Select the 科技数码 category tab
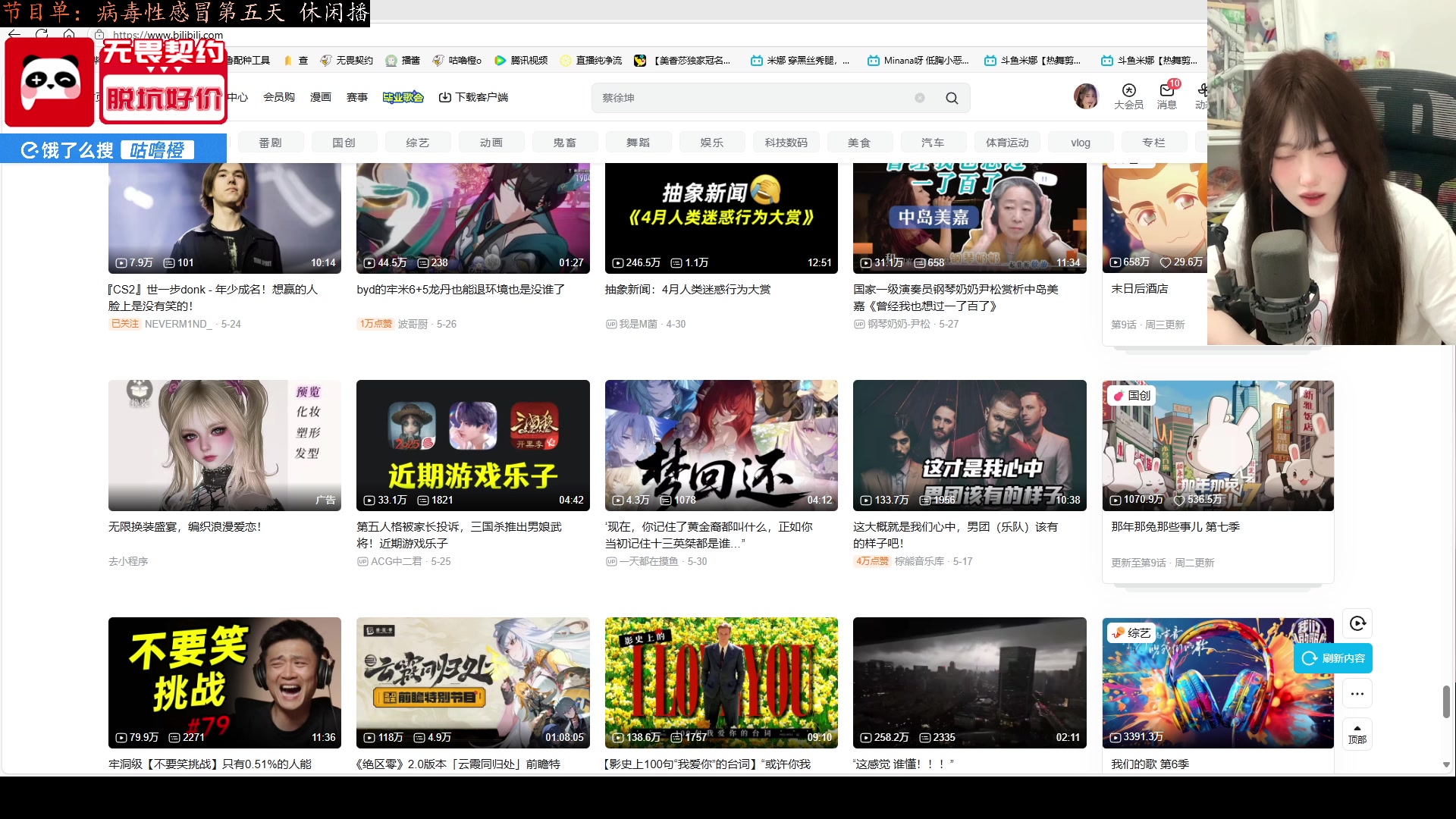Viewport: 1456px width, 819px height. tap(786, 142)
